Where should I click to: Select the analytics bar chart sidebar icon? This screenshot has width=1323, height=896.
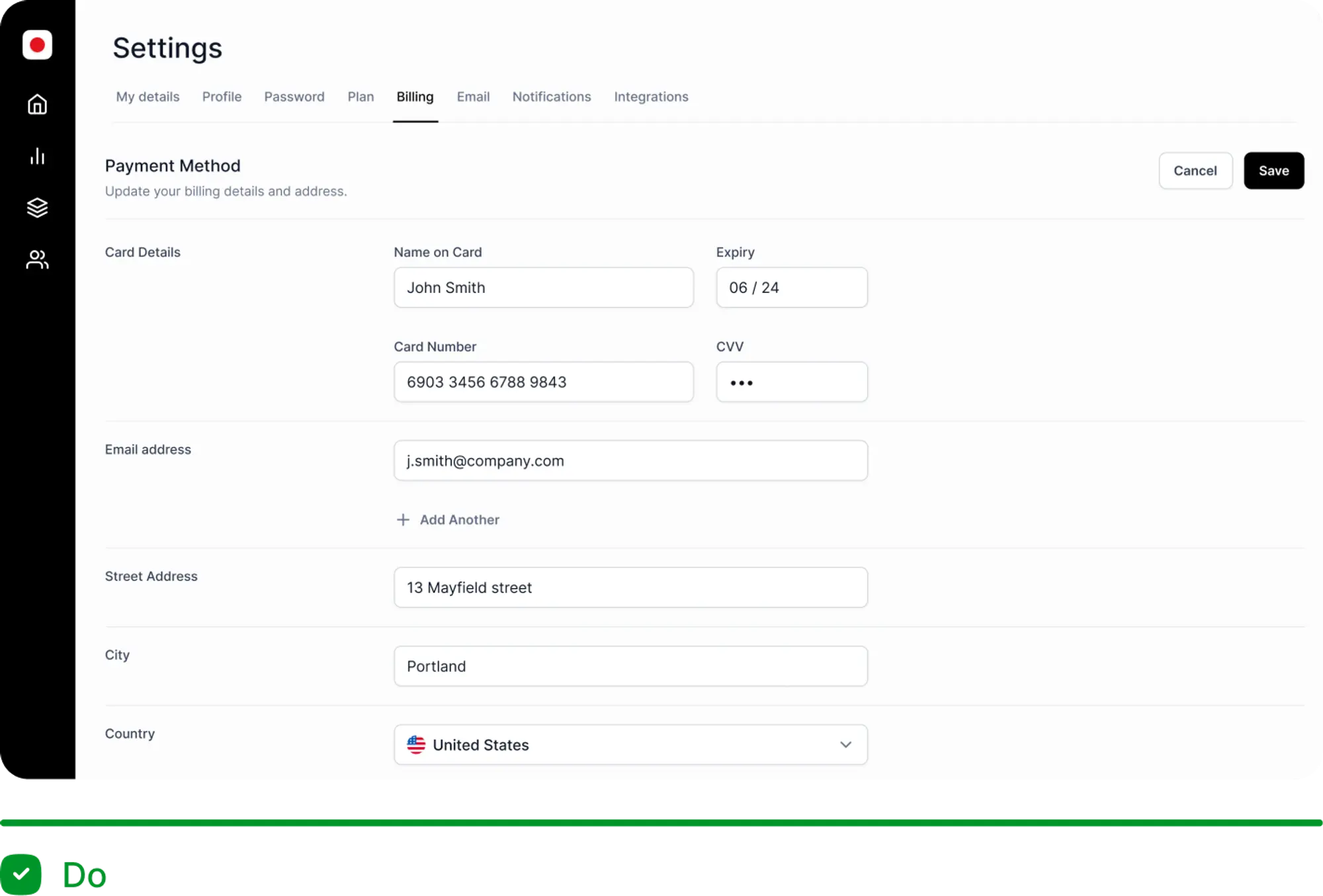[37, 156]
